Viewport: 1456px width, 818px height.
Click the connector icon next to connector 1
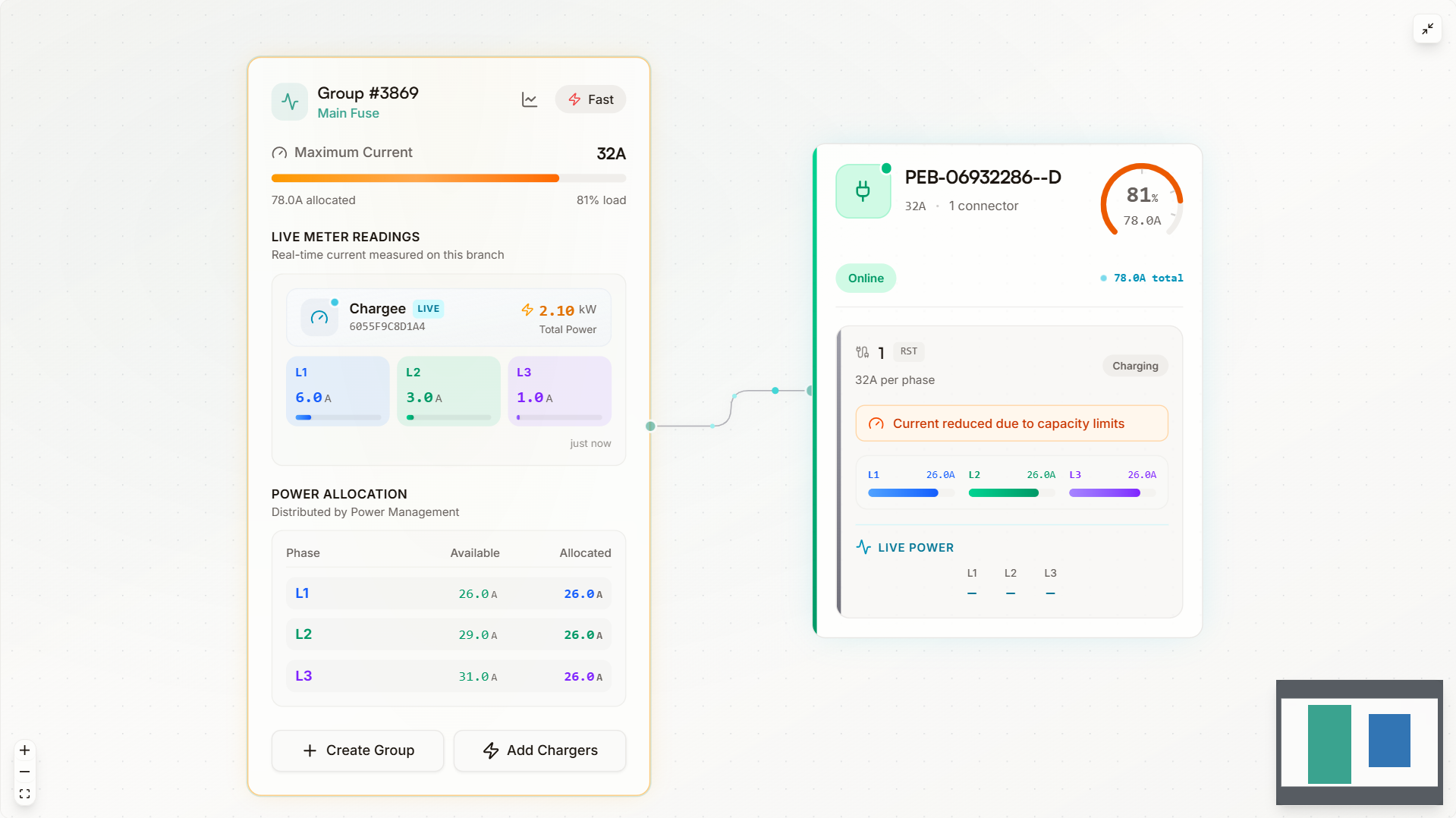click(x=861, y=351)
